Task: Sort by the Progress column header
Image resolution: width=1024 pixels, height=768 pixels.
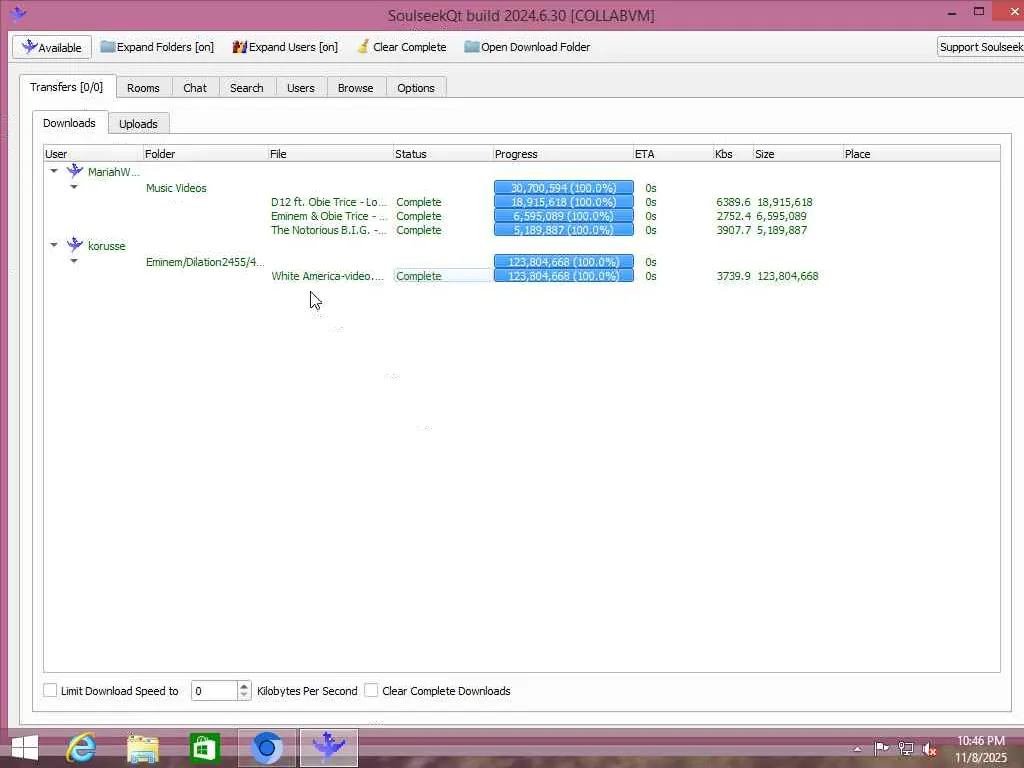Action: [x=562, y=153]
